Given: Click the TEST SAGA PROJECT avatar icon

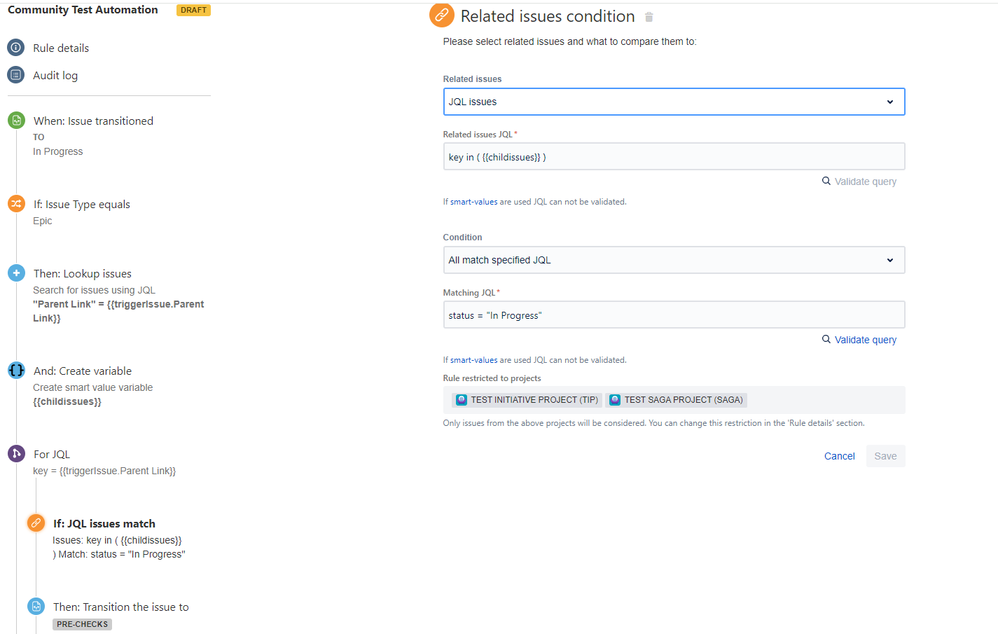Looking at the screenshot, I should [x=615, y=400].
